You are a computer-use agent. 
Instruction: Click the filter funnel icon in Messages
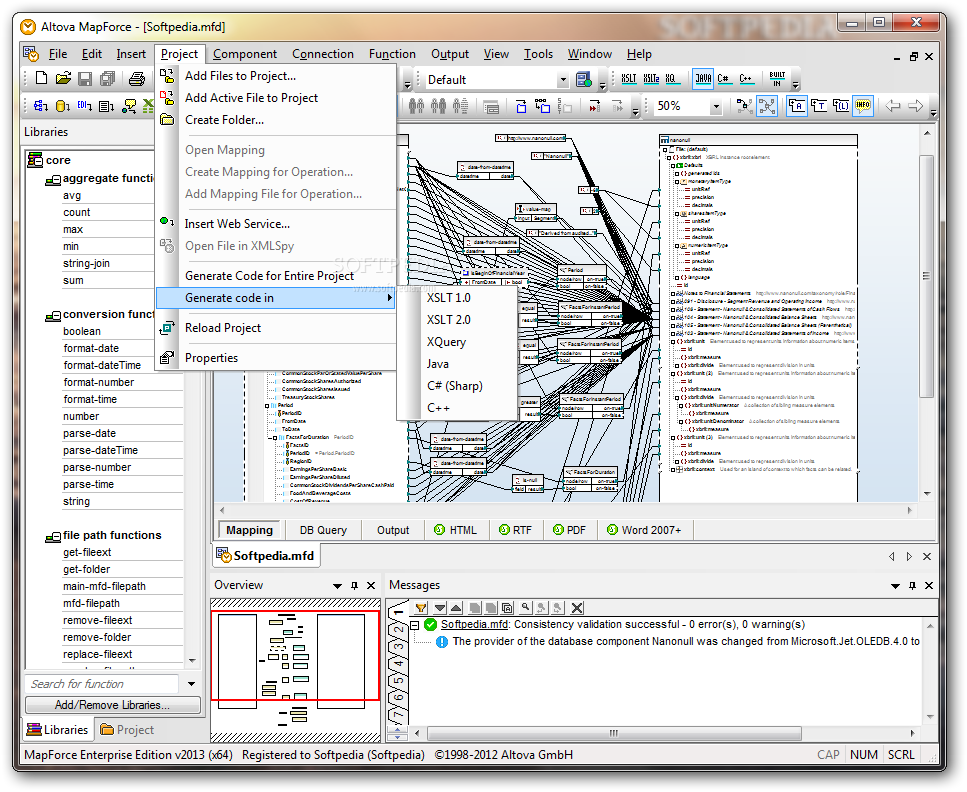click(x=421, y=608)
